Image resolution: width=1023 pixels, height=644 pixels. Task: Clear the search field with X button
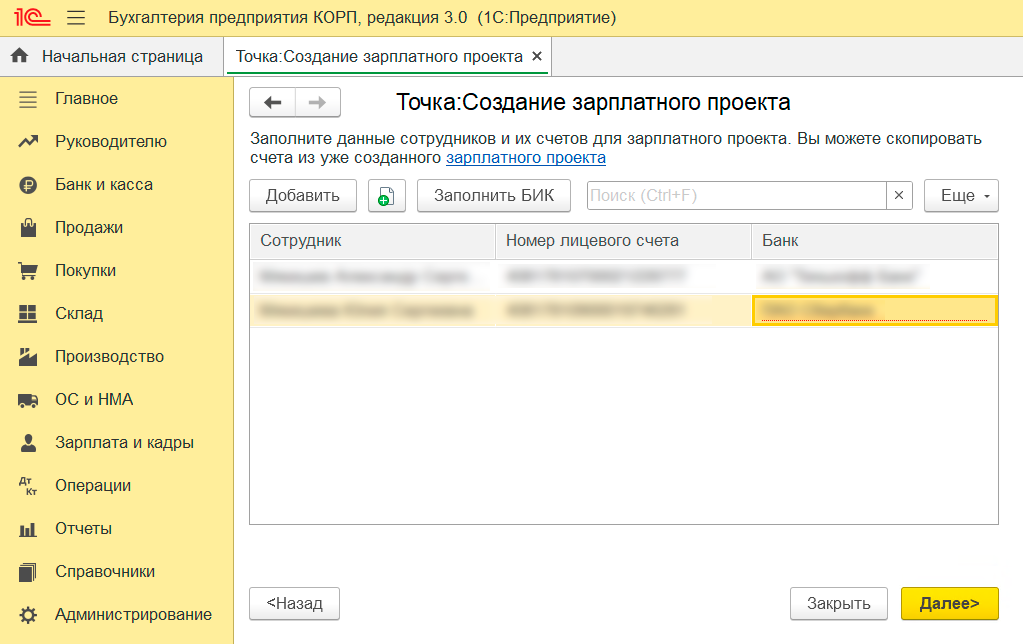[x=899, y=196]
